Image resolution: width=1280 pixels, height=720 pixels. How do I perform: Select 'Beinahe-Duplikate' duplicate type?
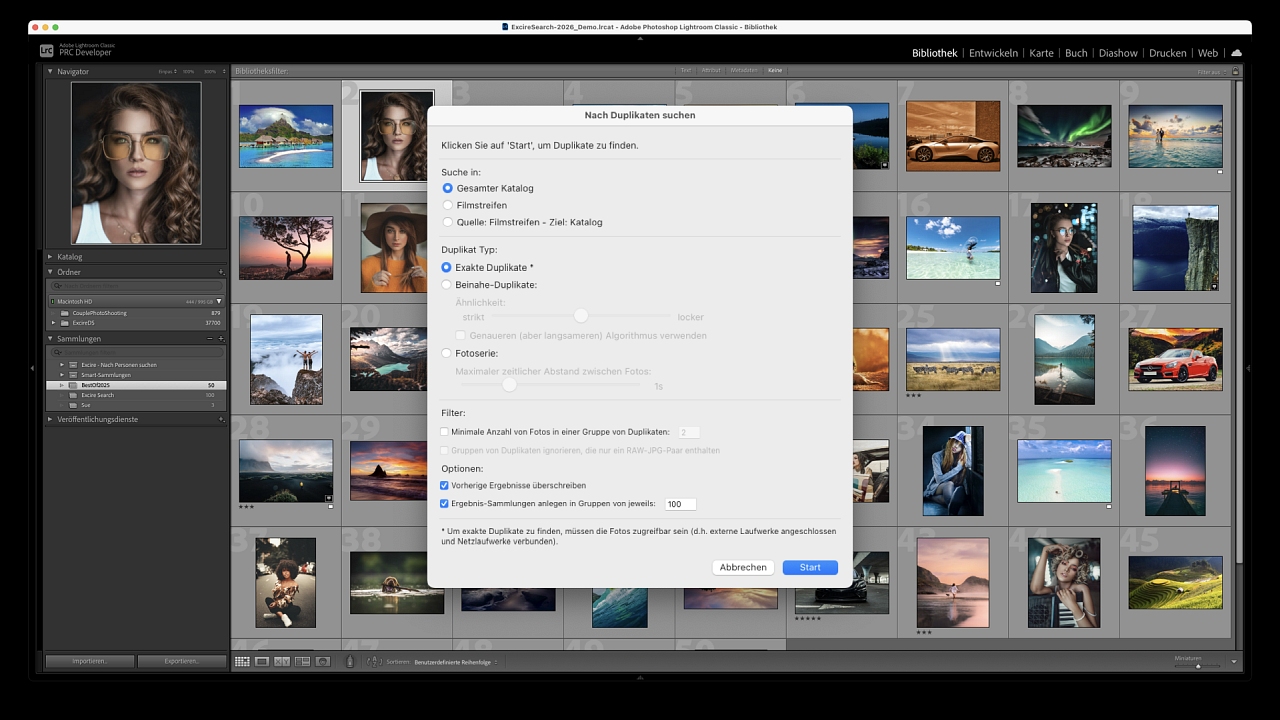pos(448,285)
